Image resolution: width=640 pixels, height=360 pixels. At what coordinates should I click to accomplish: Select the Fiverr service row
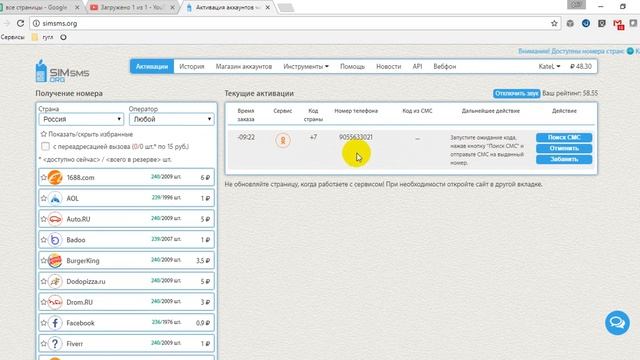(127, 344)
